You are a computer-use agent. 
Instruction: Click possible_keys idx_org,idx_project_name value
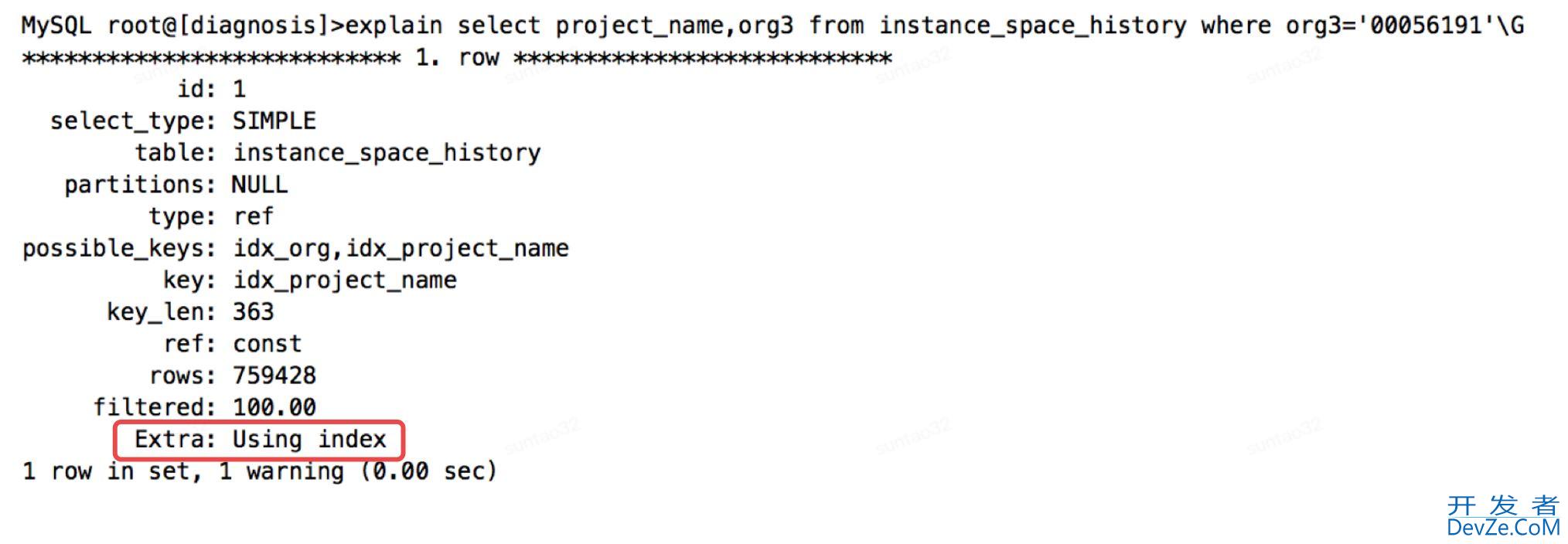click(x=401, y=249)
